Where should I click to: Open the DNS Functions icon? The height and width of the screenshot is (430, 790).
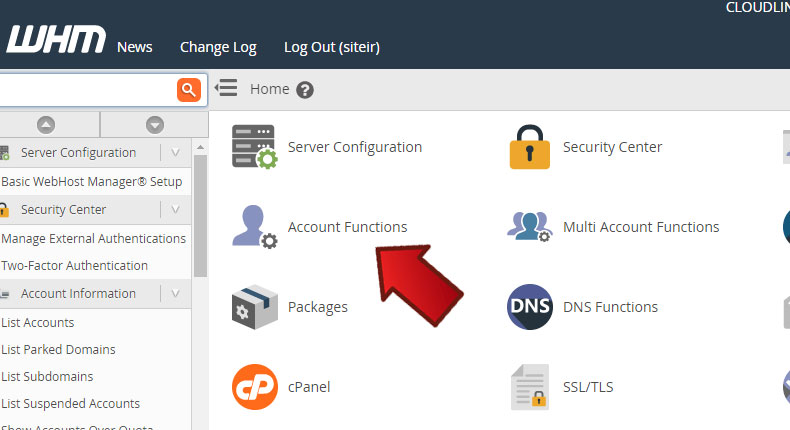529,307
